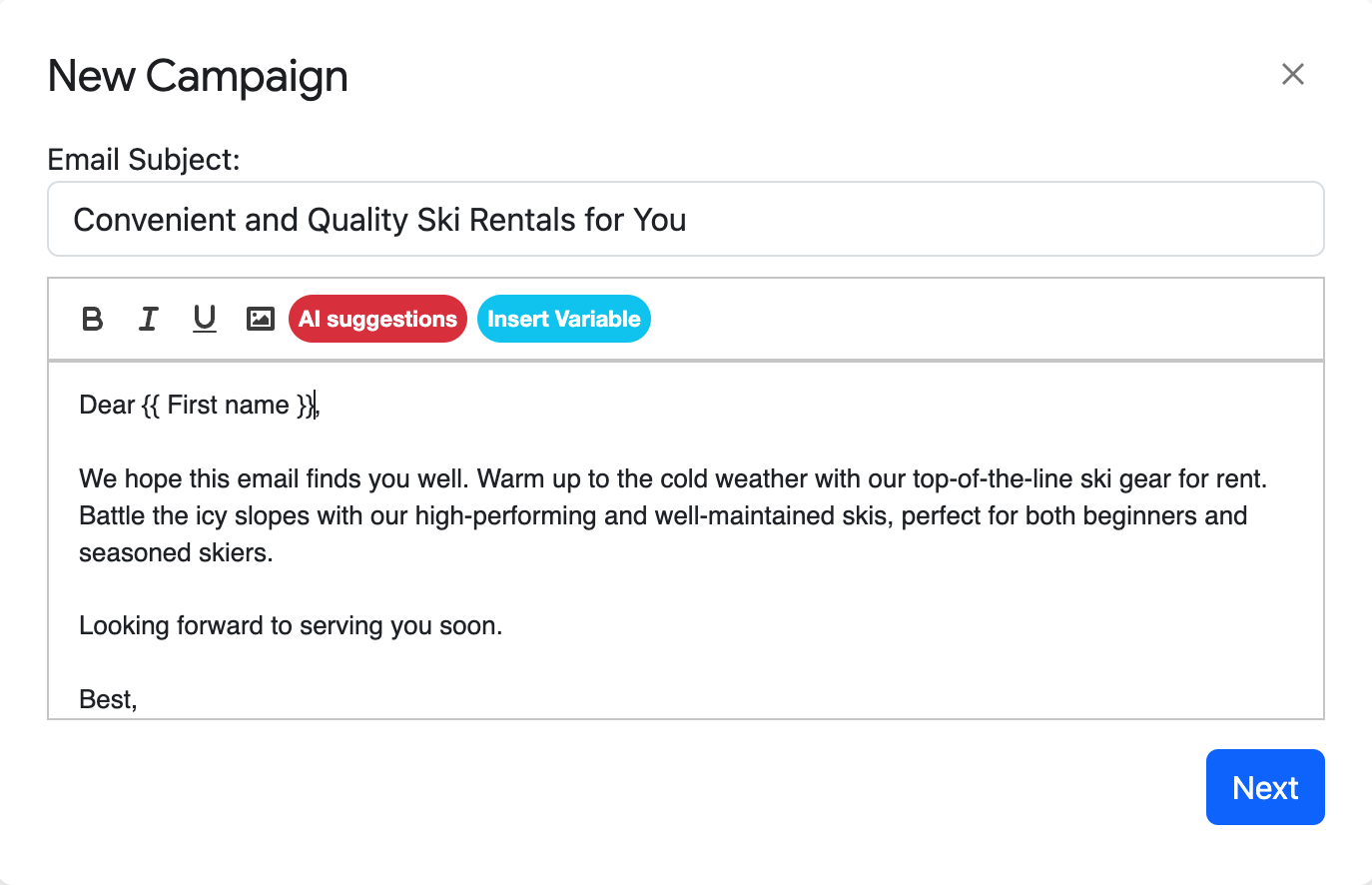The image size is (1372, 885).
Task: Insert an image using the picture icon
Action: (x=261, y=319)
